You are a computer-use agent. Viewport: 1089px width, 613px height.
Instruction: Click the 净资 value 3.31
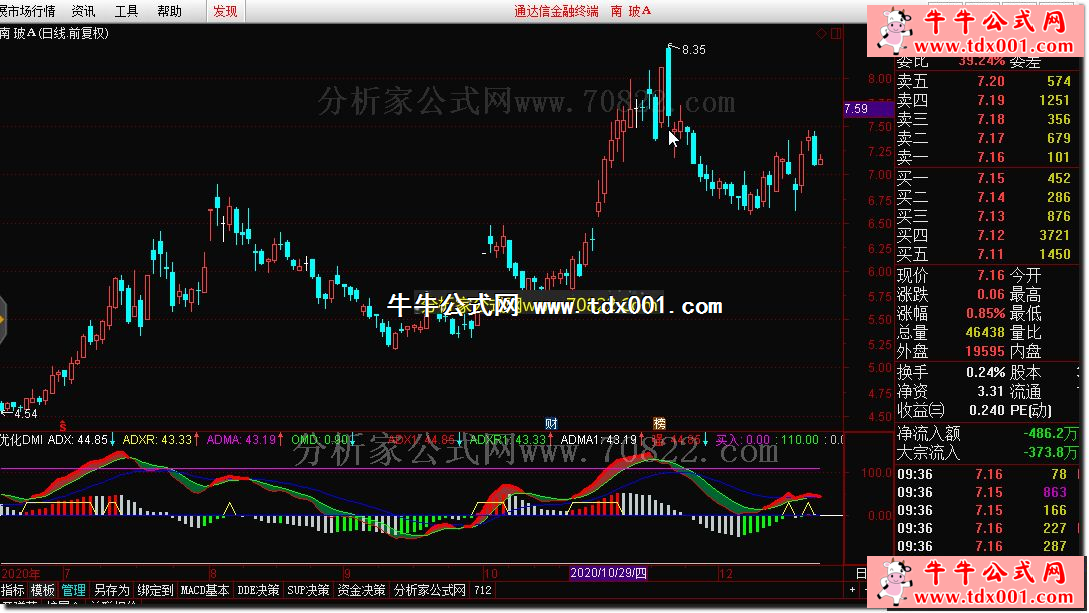pyautogui.click(x=990, y=392)
